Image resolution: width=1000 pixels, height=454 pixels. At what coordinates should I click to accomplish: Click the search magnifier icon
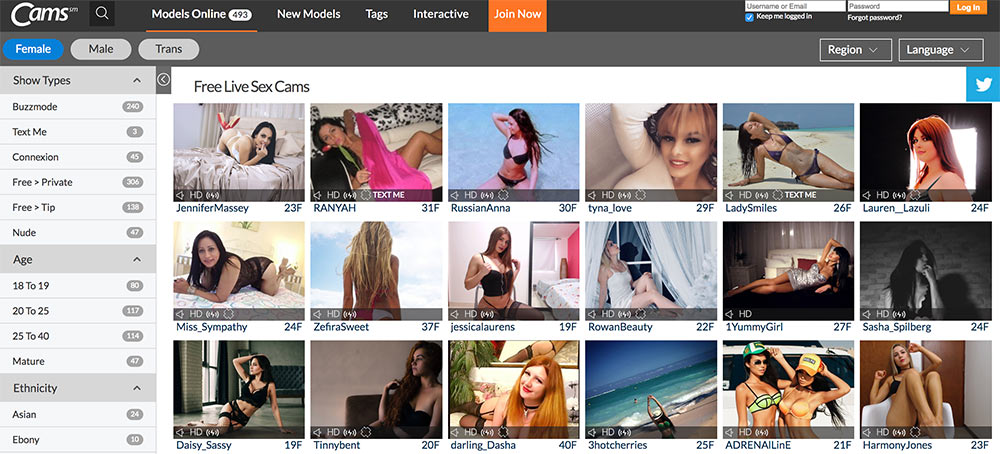click(102, 14)
